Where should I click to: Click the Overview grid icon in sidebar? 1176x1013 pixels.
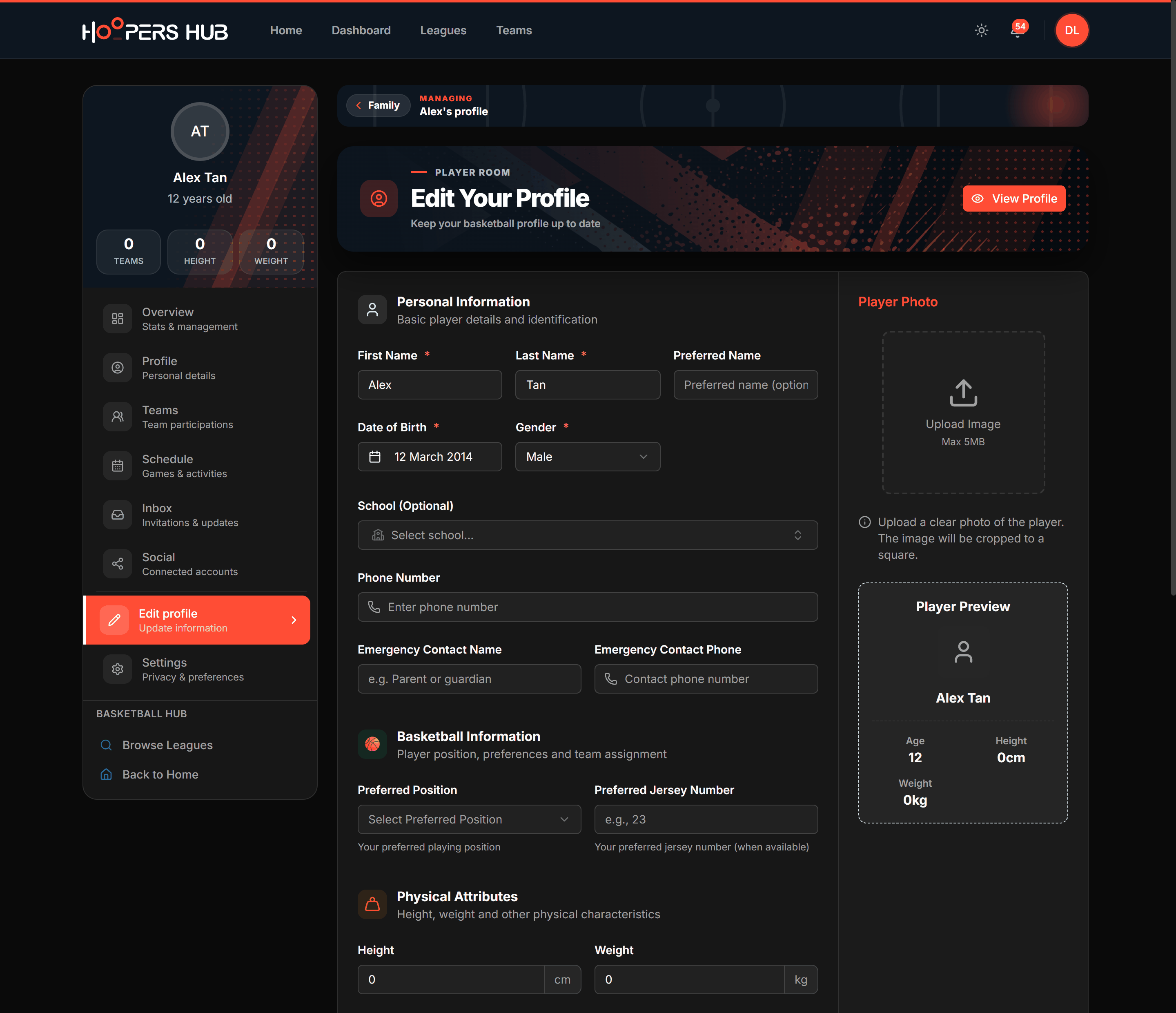point(118,319)
